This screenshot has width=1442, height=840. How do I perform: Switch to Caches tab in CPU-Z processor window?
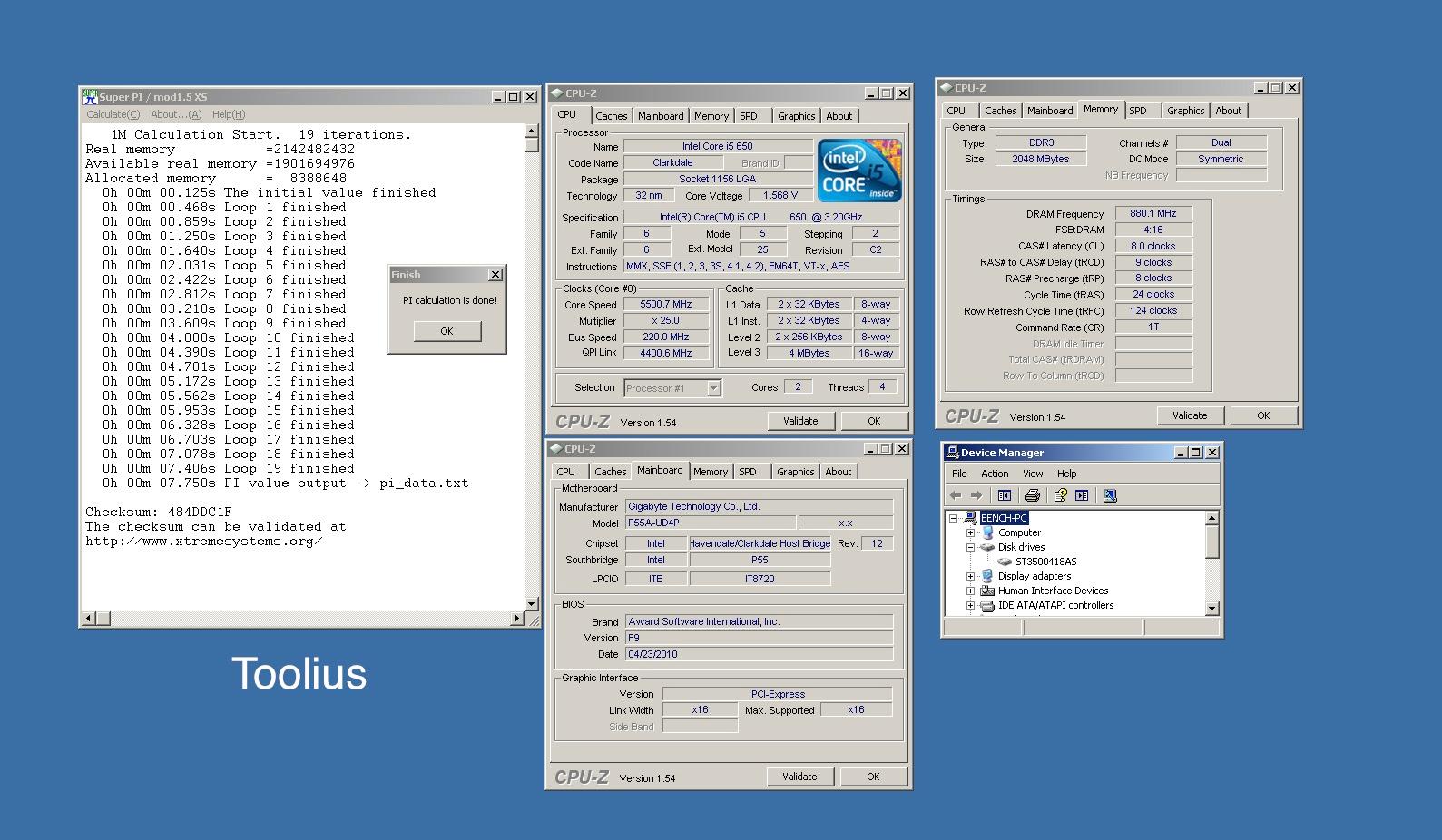[611, 116]
